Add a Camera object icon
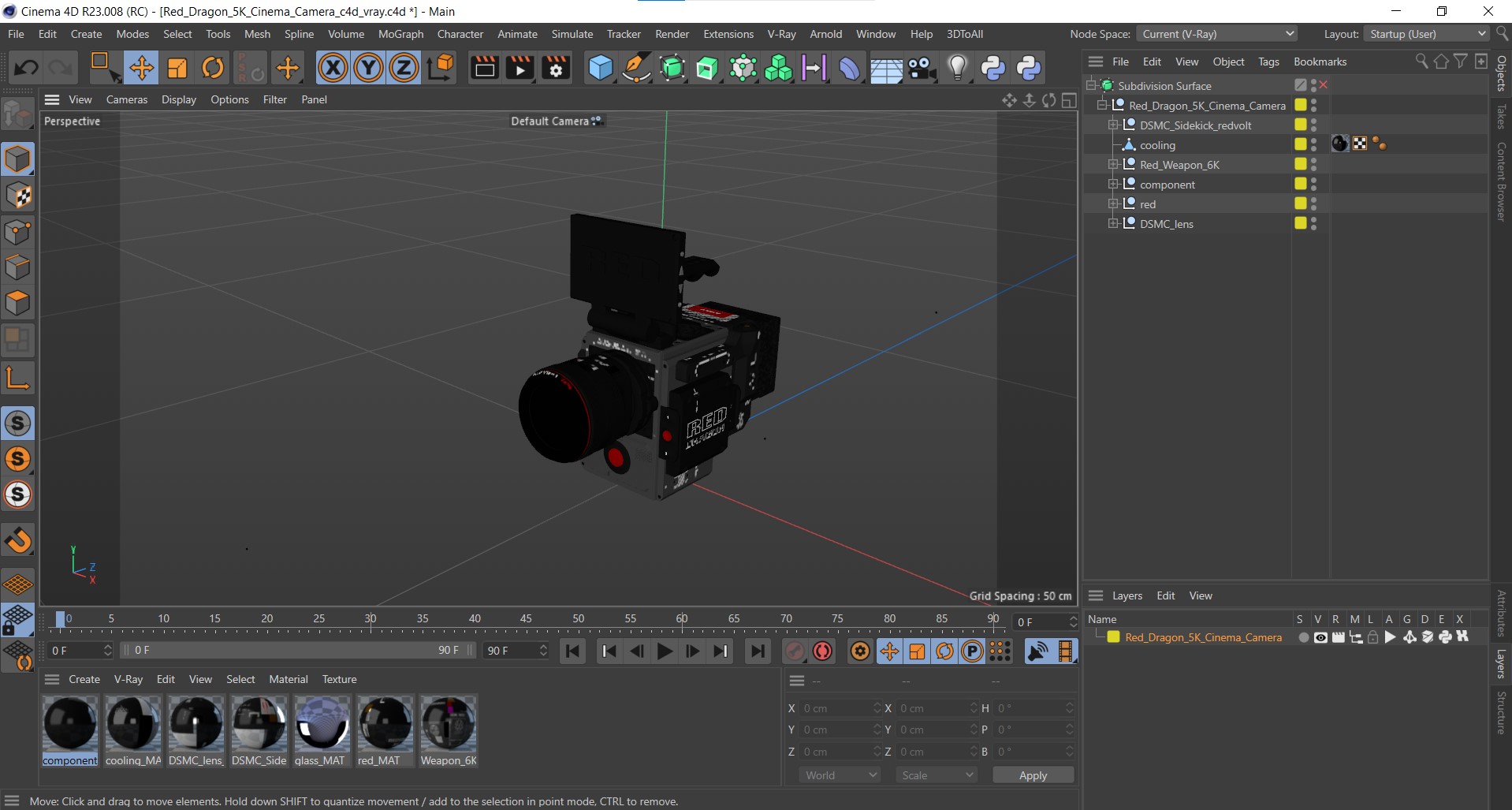Screen dimensions: 1512x810 [922, 68]
